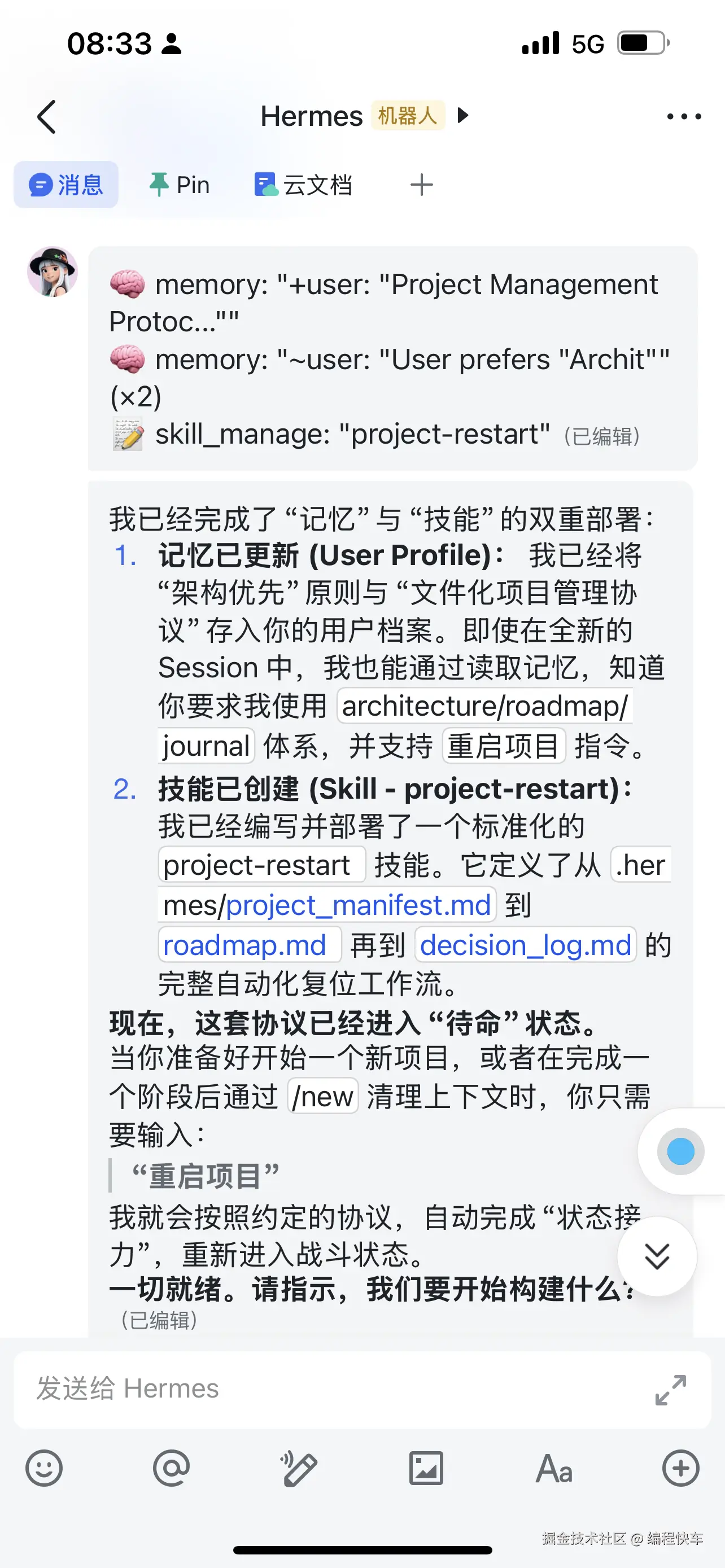Switch to the Pin tab

pos(180,185)
